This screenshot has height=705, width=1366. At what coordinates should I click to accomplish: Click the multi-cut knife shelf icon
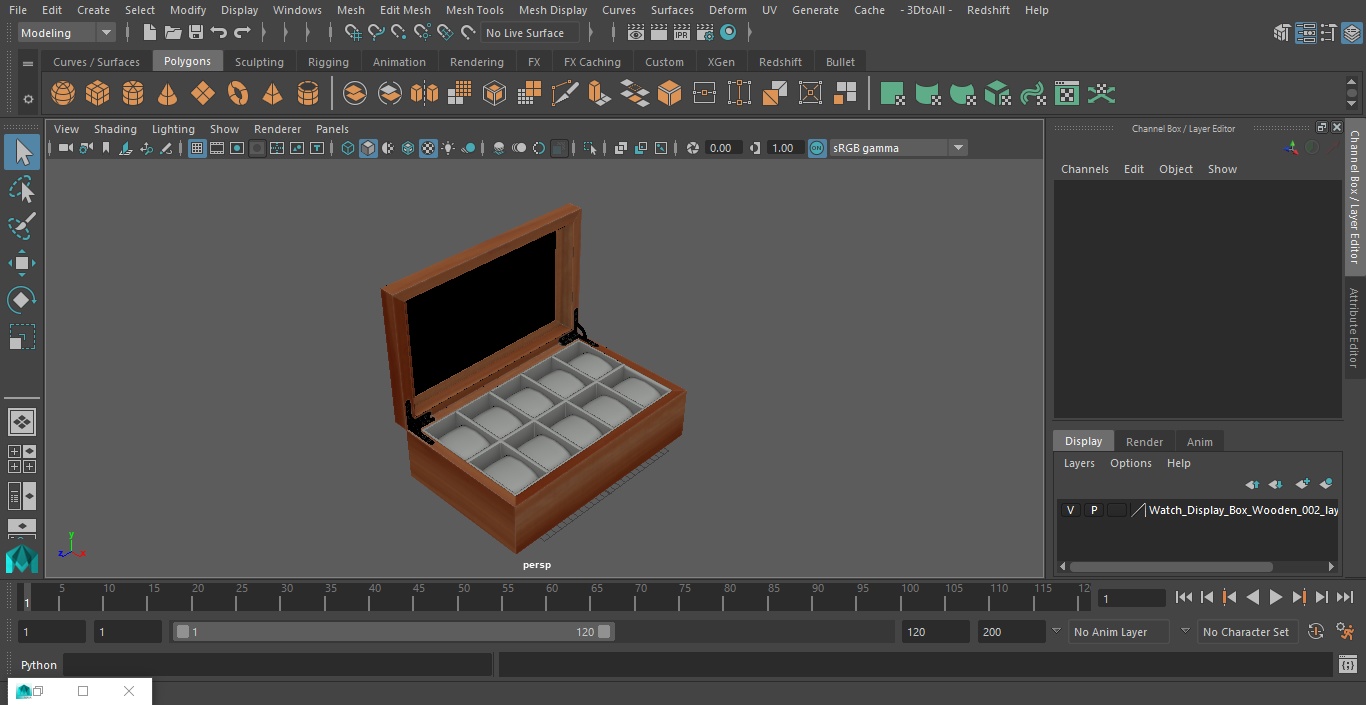(564, 94)
